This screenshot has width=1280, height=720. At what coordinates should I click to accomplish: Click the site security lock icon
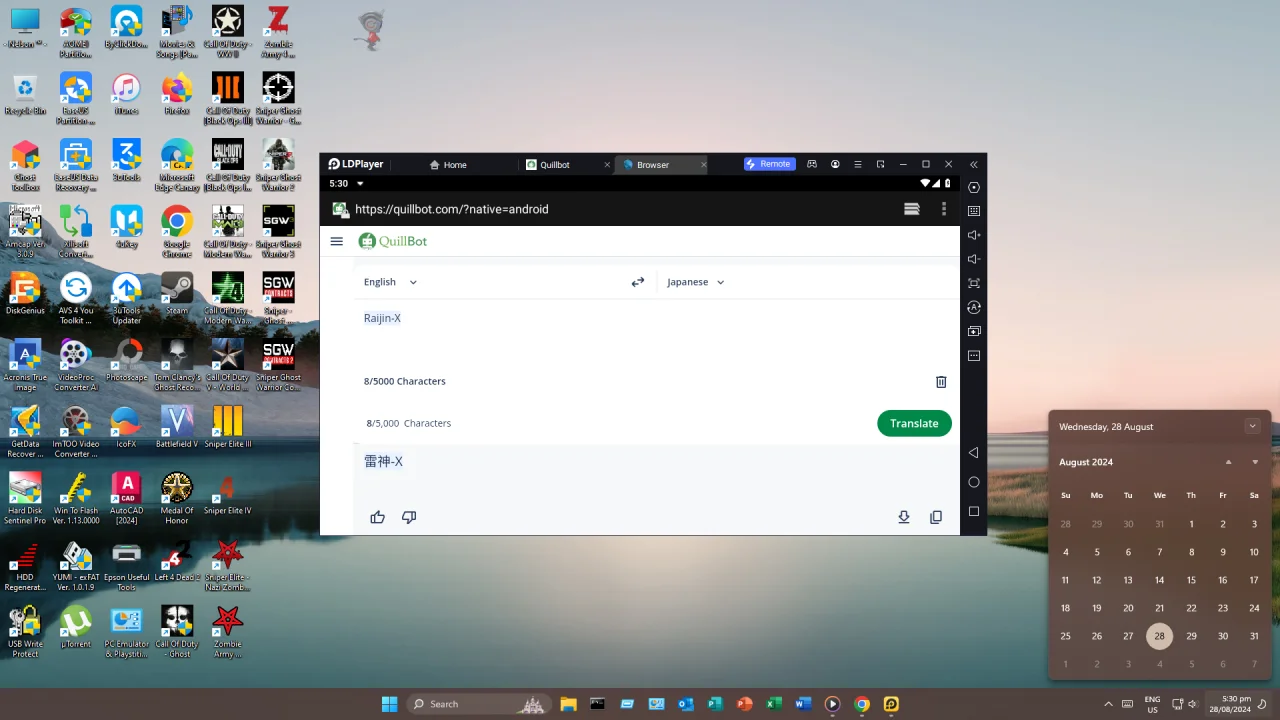340,209
